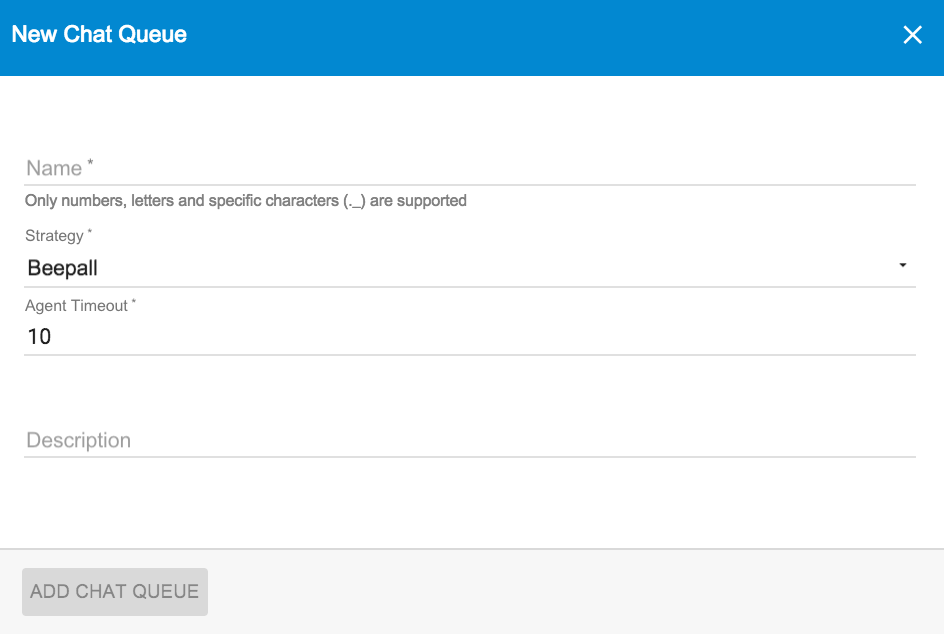Click the asterisk next to Agent Timeout
Image resolution: width=944 pixels, height=634 pixels.
pos(134,301)
